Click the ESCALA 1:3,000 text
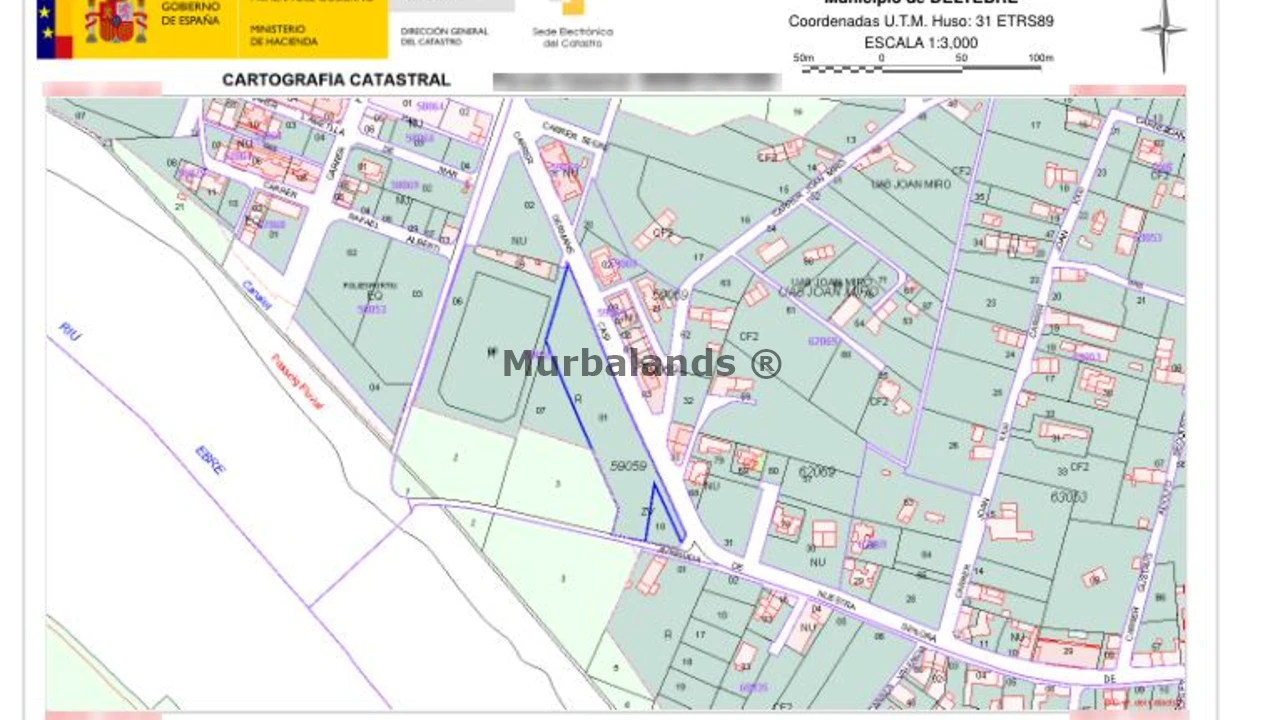The width and height of the screenshot is (1280, 720). (x=921, y=43)
